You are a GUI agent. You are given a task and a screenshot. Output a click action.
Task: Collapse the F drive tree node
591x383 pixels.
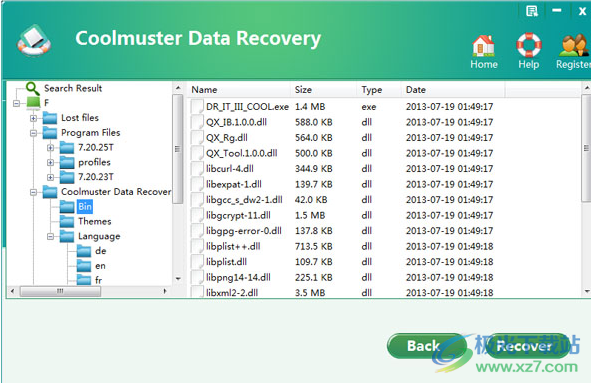pyautogui.click(x=16, y=103)
